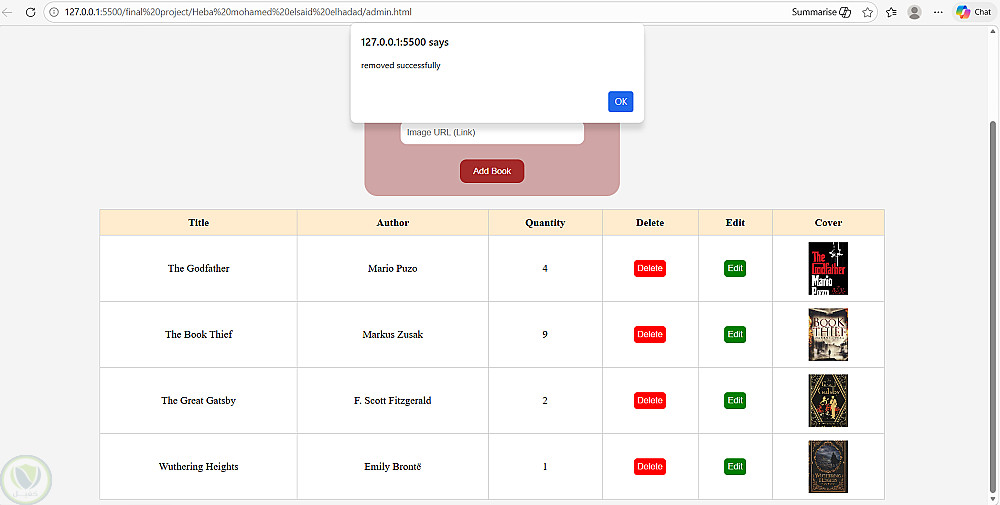The width and height of the screenshot is (1000, 505).
Task: Delete The Book Thief row
Action: (x=650, y=334)
